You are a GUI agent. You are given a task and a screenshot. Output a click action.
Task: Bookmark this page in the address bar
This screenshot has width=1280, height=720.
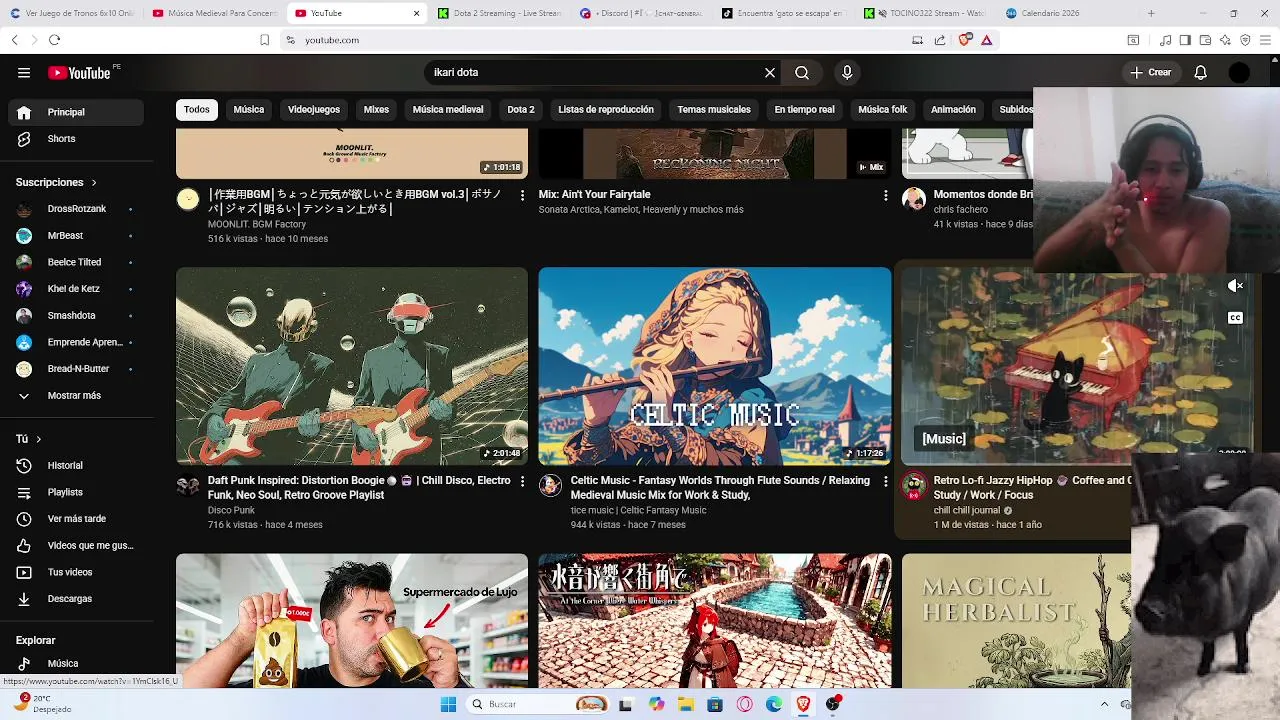tap(264, 40)
